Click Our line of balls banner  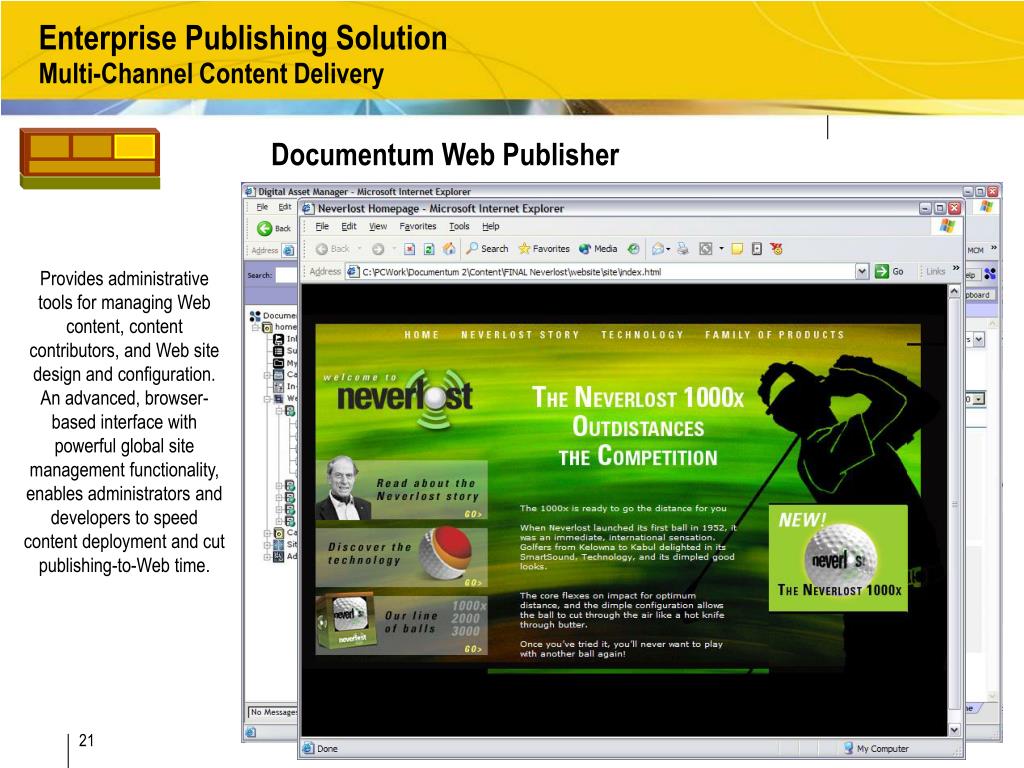tap(402, 624)
